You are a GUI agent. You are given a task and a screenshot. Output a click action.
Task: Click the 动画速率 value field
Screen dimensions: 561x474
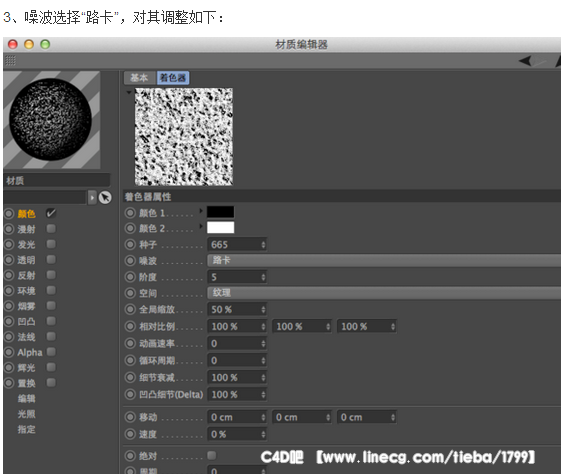click(x=237, y=343)
